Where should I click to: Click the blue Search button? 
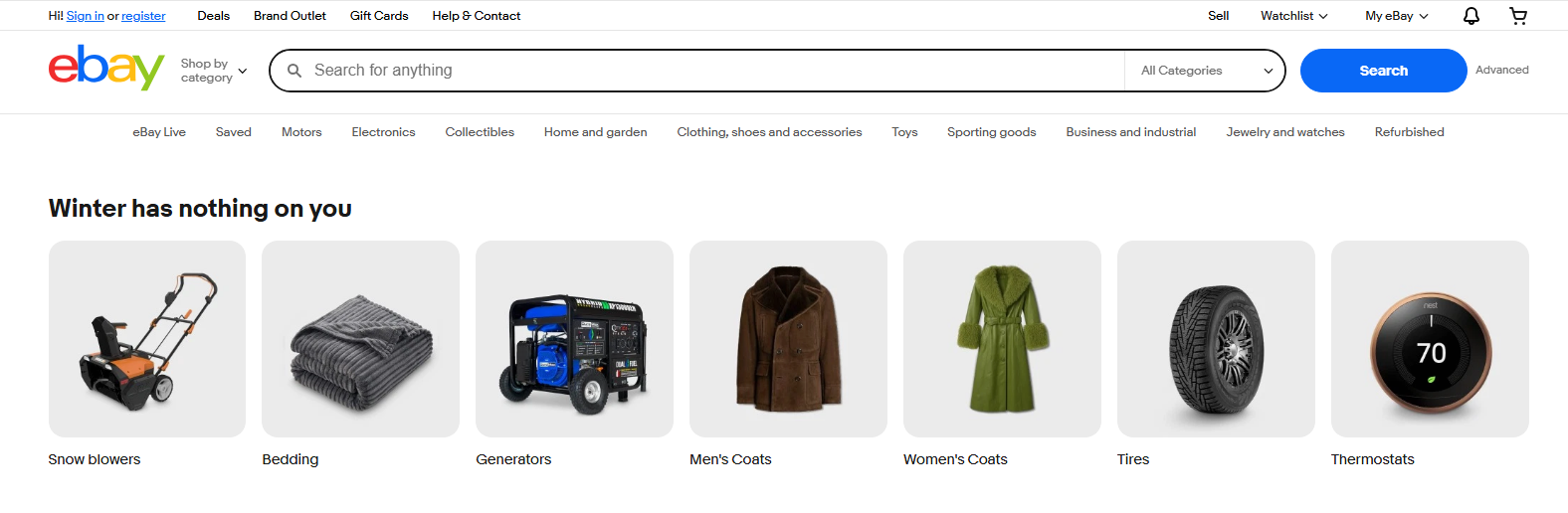coord(1383,71)
